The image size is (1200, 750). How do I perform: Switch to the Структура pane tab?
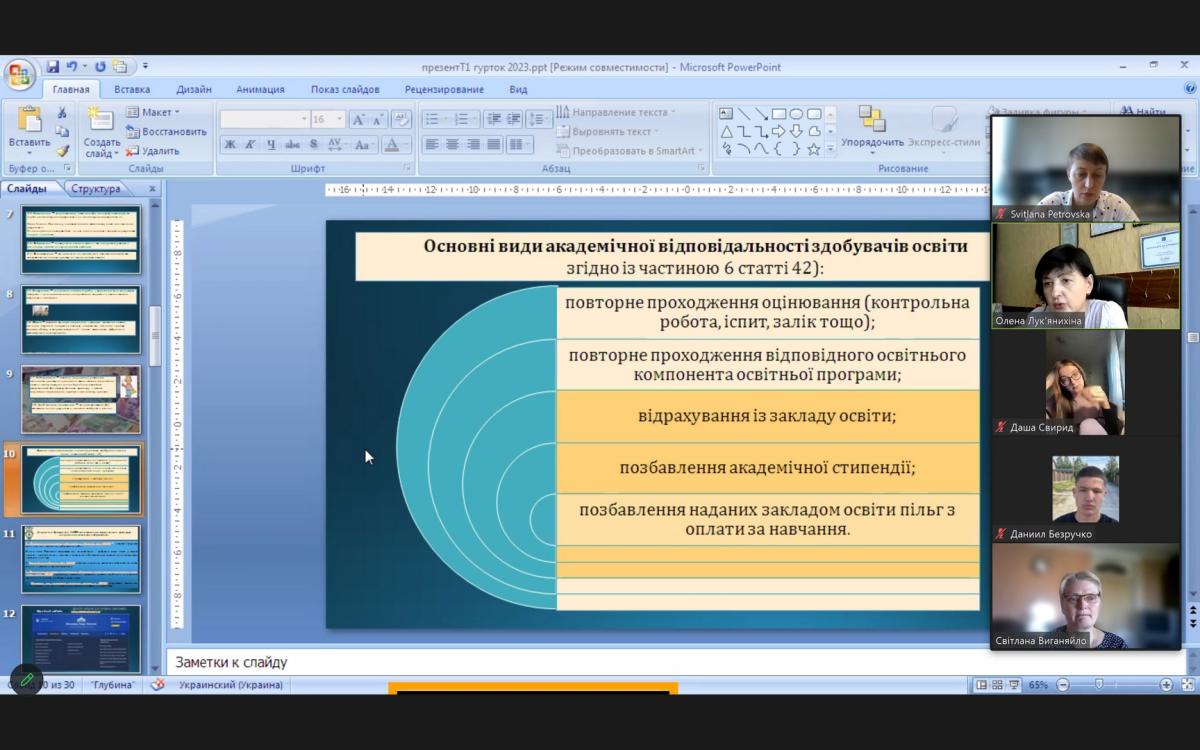96,188
